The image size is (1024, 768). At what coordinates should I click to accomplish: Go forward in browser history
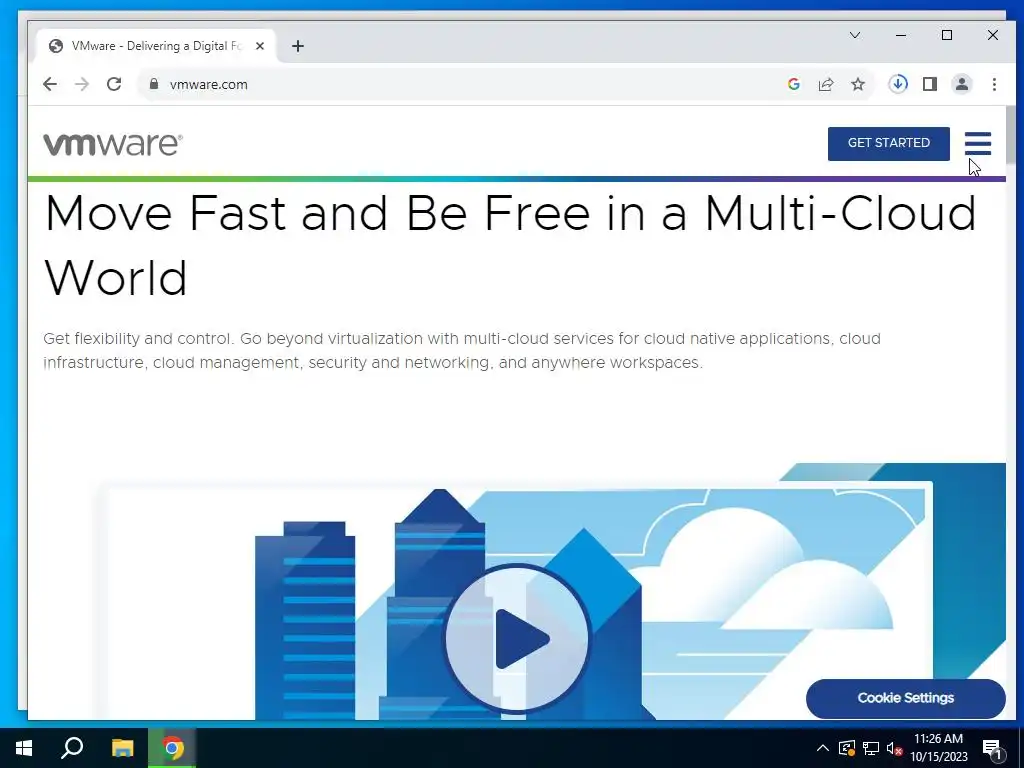pos(82,84)
